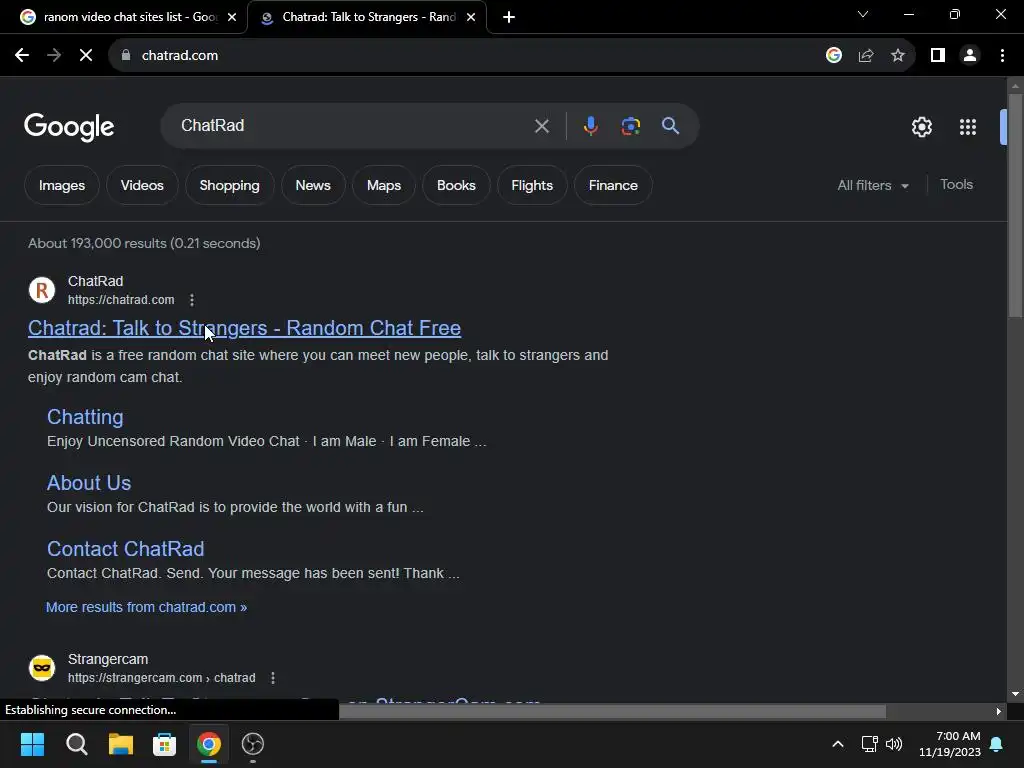Open the Windows Start menu
Image resolution: width=1024 pixels, height=768 pixels.
tap(32, 744)
